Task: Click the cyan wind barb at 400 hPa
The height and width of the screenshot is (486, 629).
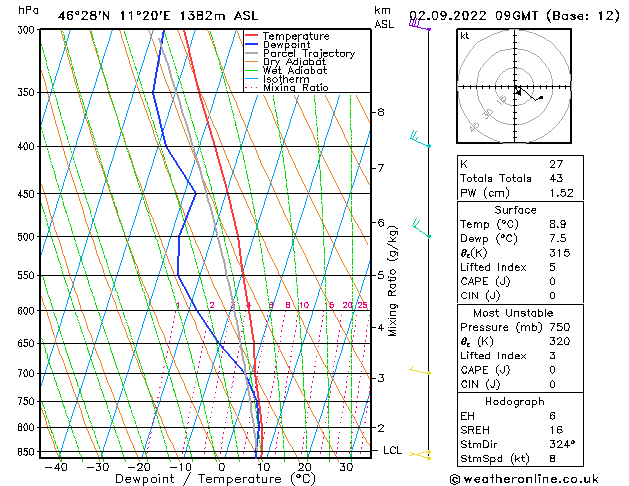Action: point(420,138)
